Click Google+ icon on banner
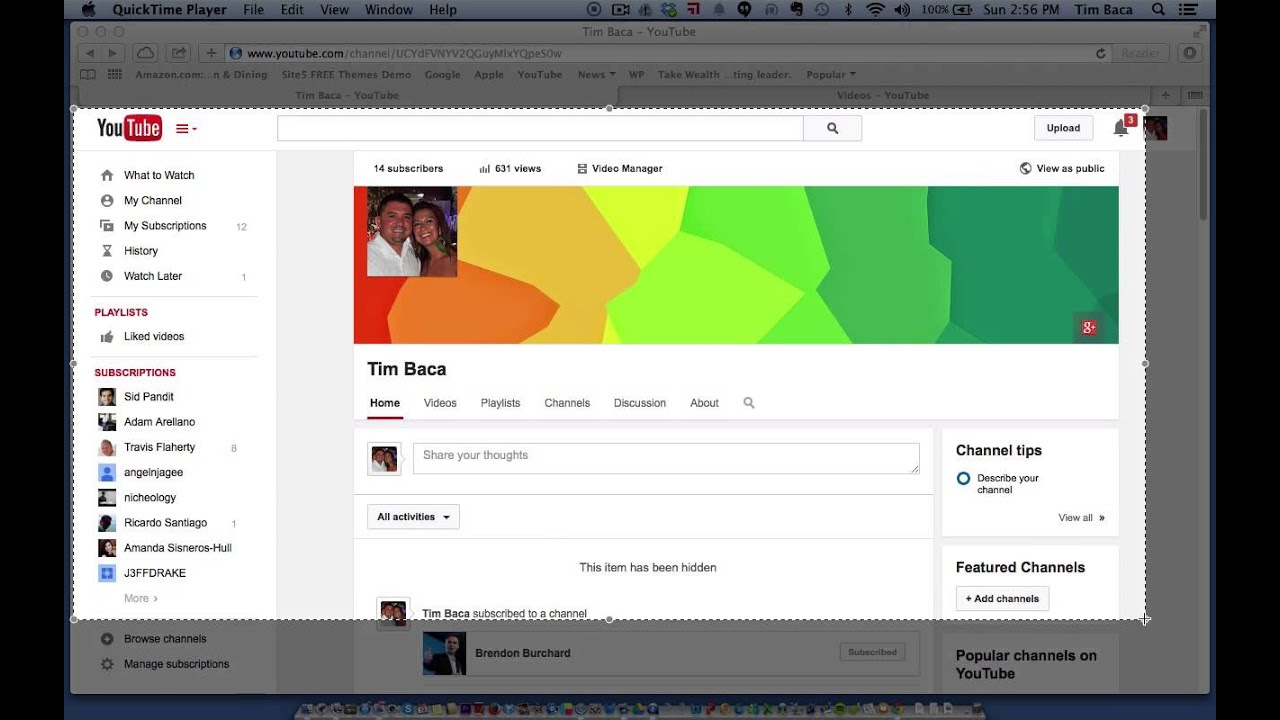The image size is (1280, 720). (1088, 327)
